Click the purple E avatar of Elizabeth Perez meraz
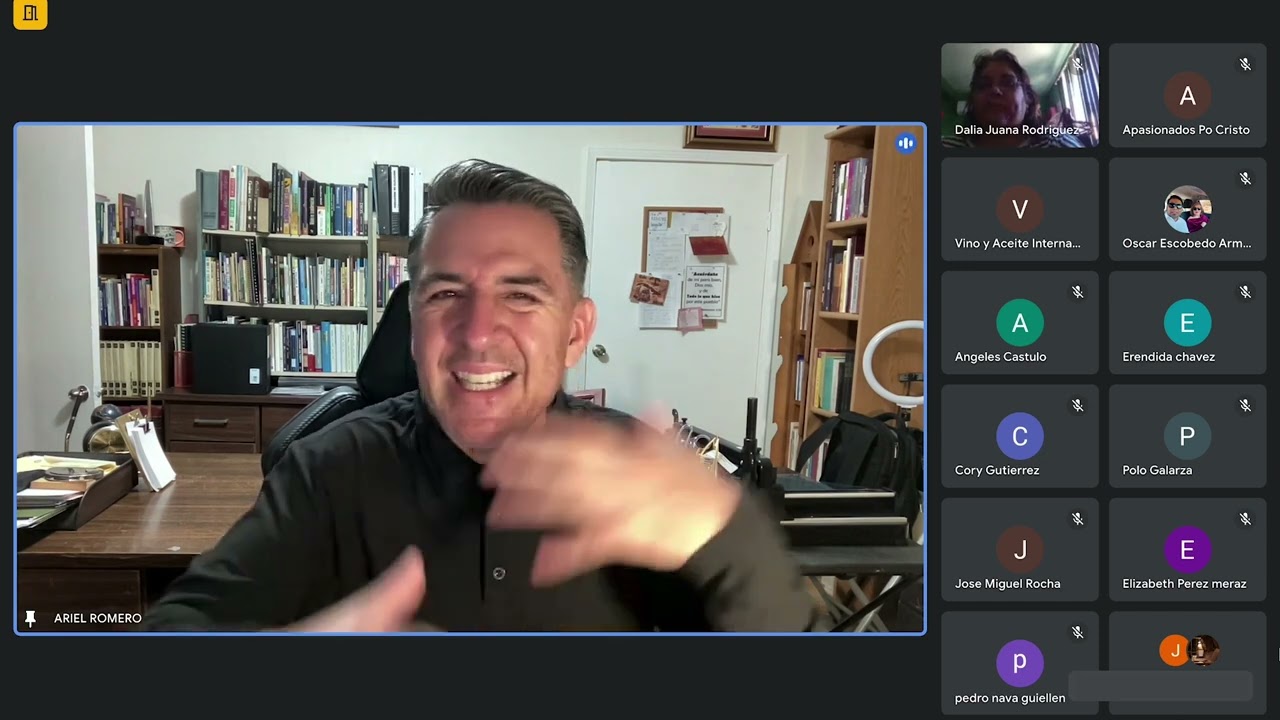Viewport: 1280px width, 720px height. (1187, 549)
